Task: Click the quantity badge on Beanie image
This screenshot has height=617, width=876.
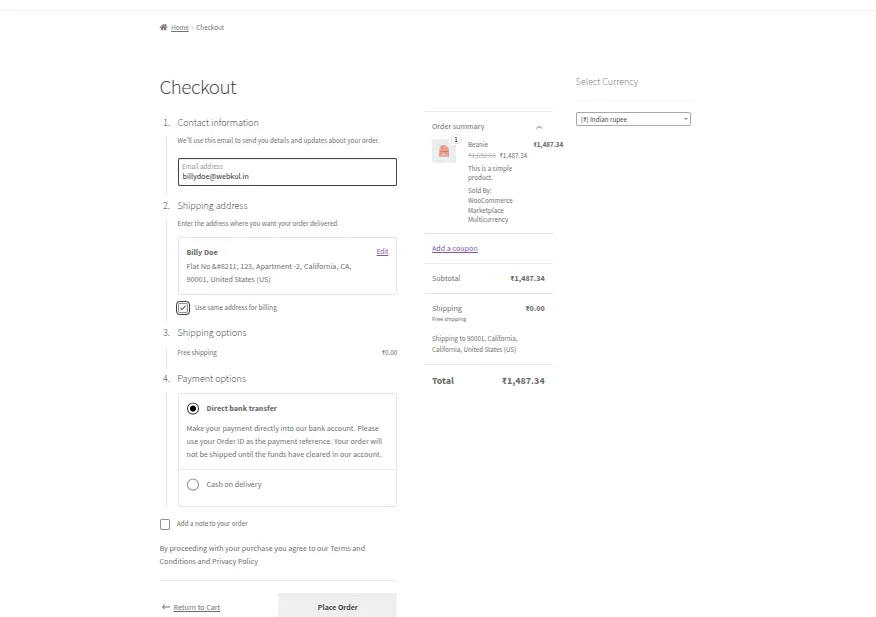Action: (456, 140)
